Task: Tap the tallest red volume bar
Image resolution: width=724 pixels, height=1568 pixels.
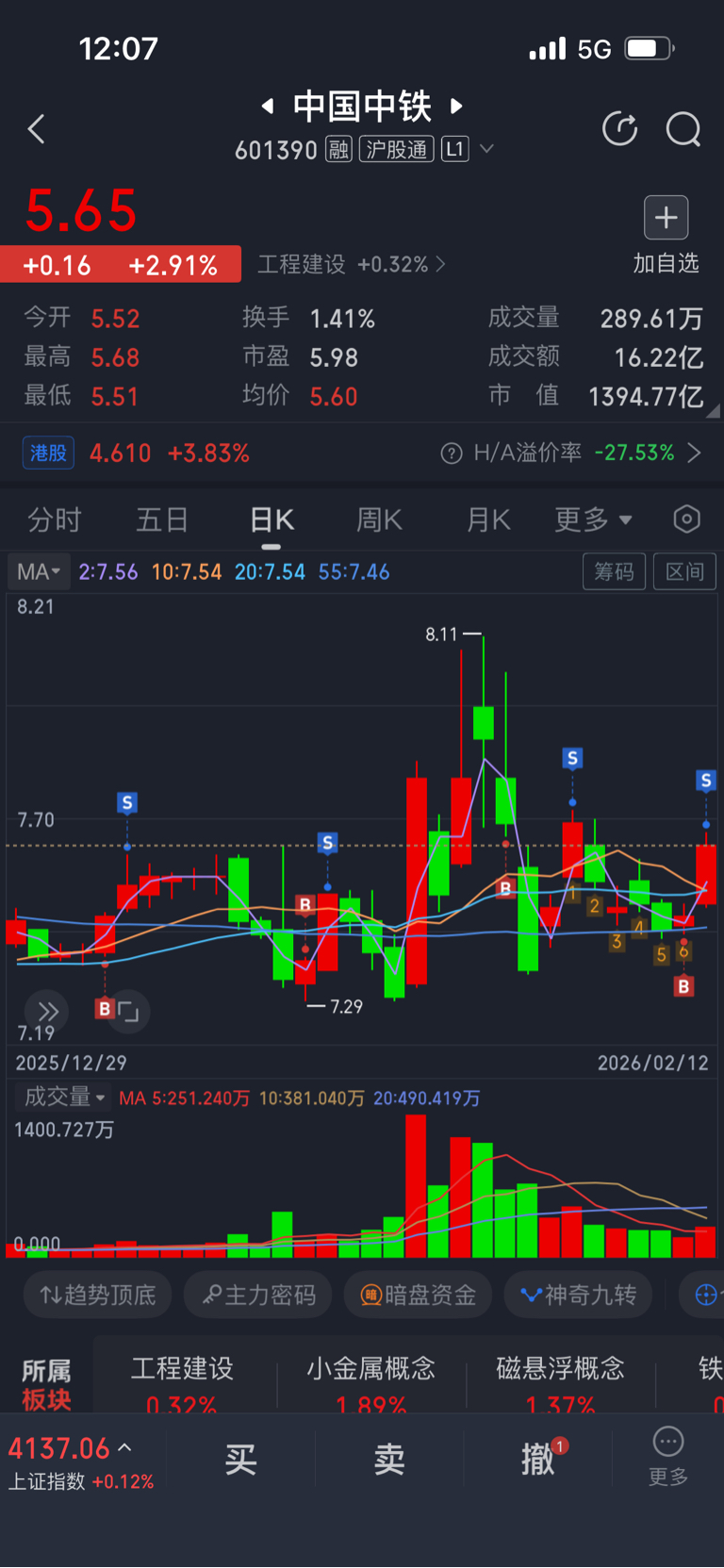Action: (416, 1186)
